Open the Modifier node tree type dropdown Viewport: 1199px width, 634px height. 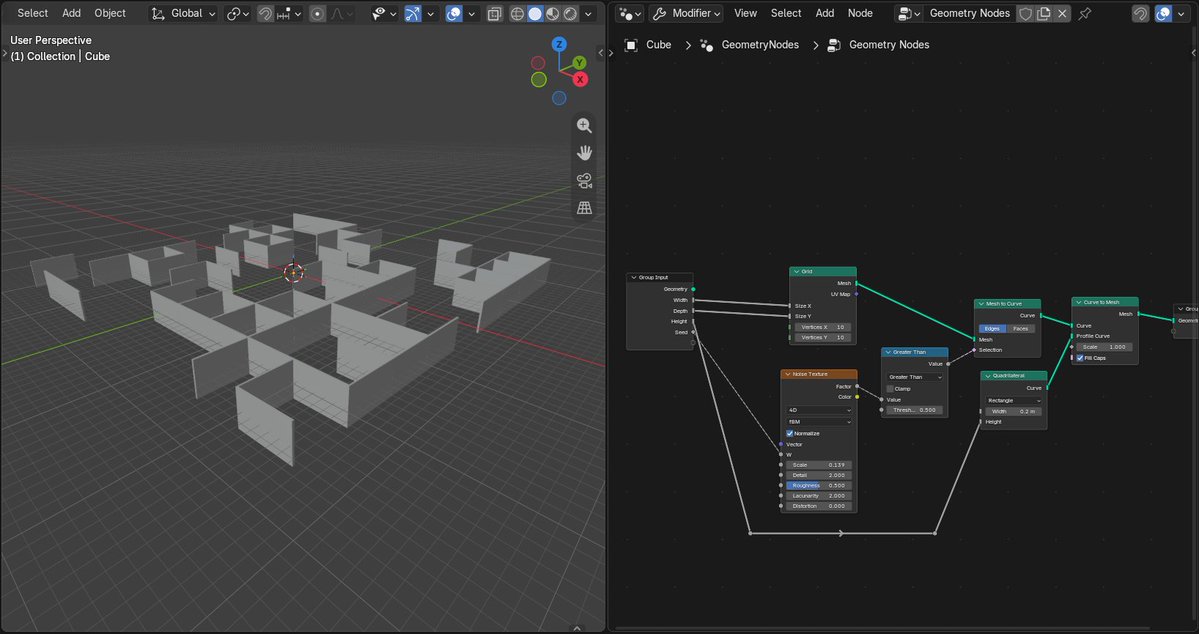point(686,14)
